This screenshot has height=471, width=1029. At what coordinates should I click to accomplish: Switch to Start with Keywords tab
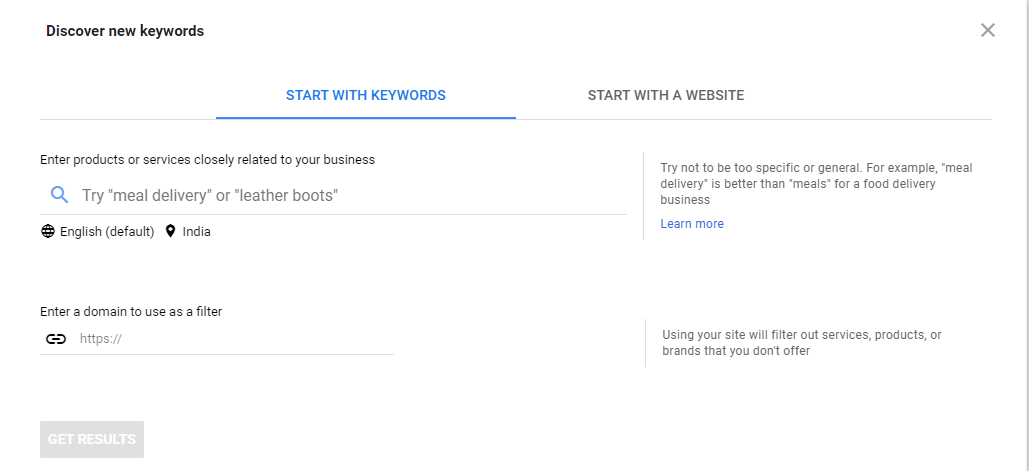pos(365,96)
